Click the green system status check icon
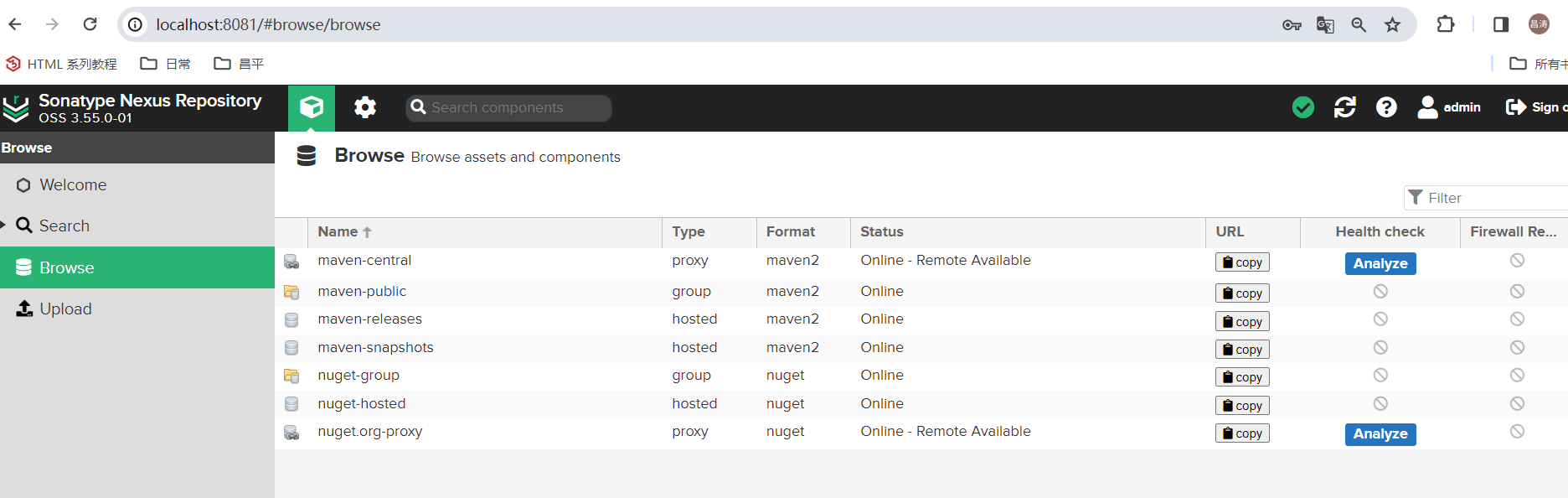The height and width of the screenshot is (498, 1568). coord(1303,107)
